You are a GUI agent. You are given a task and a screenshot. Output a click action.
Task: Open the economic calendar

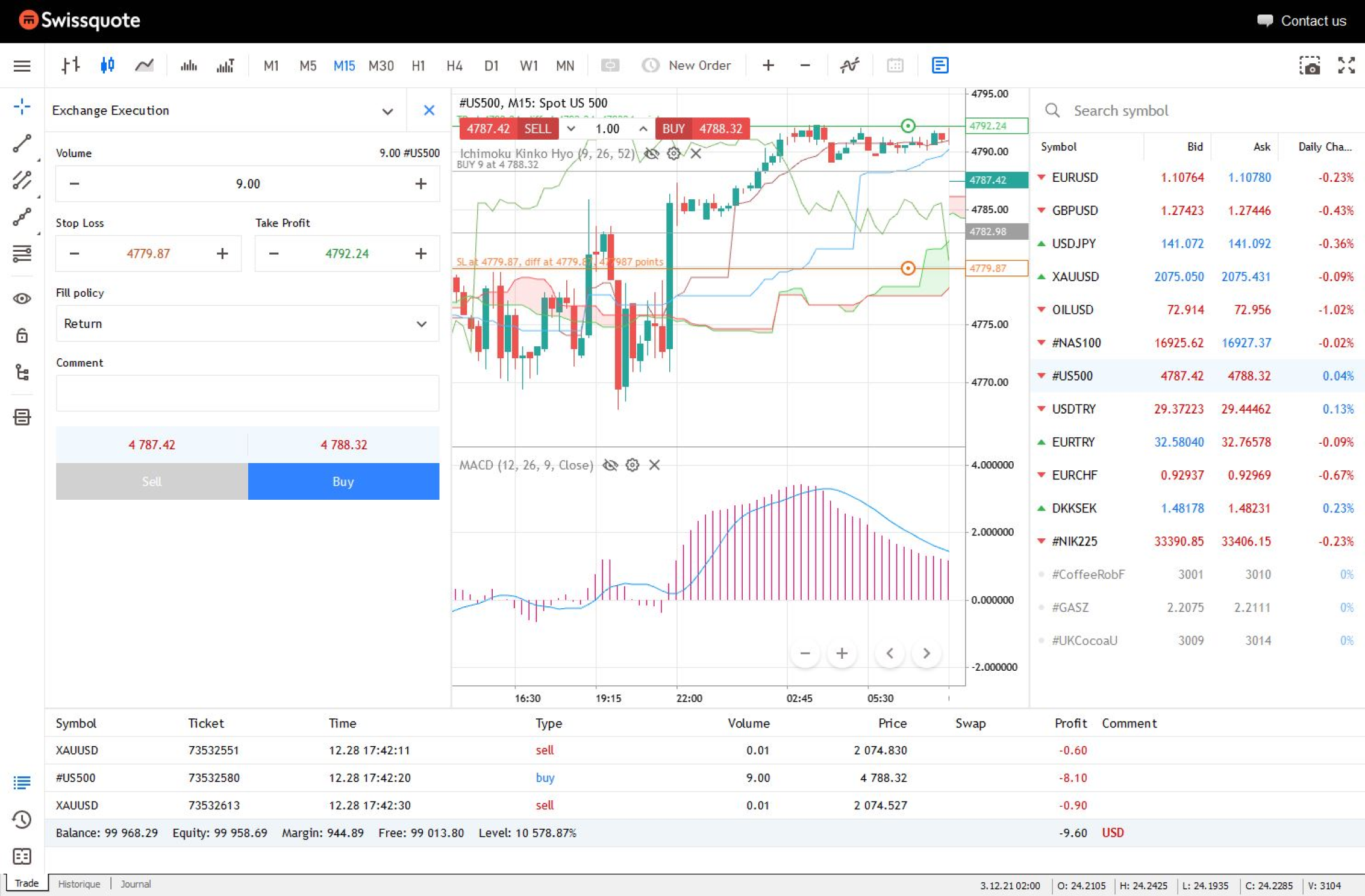895,65
